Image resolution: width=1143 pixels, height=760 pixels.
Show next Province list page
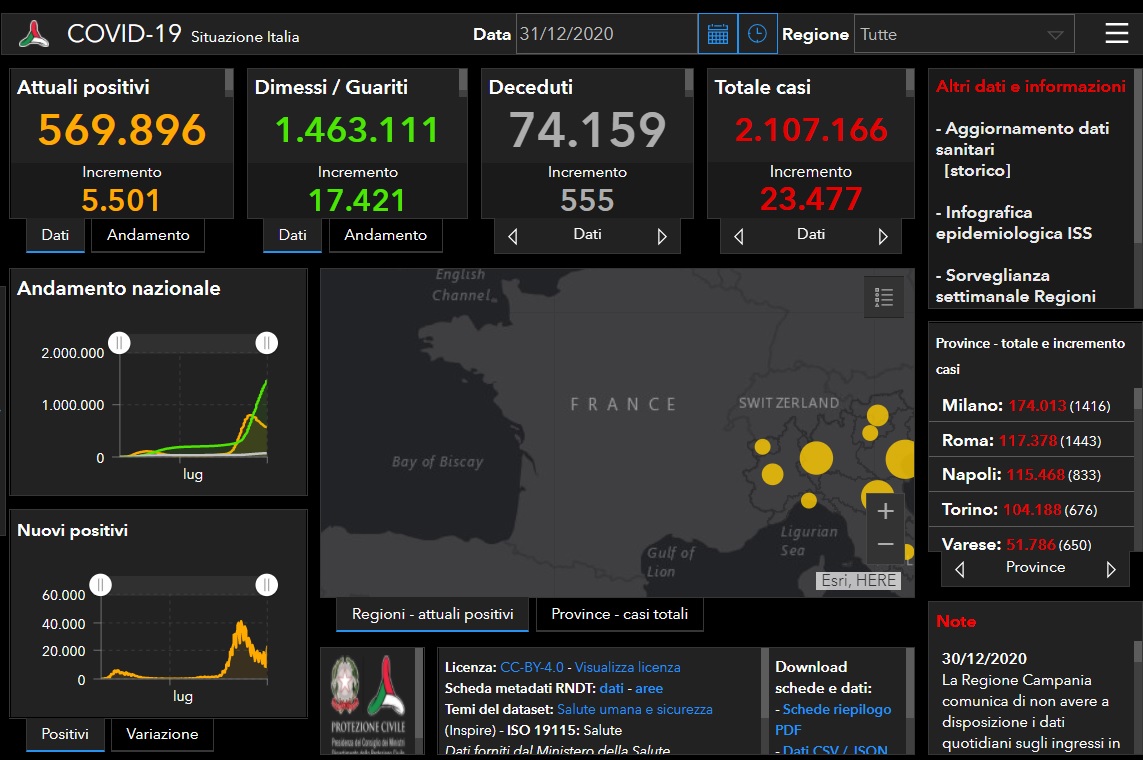[x=1110, y=569]
